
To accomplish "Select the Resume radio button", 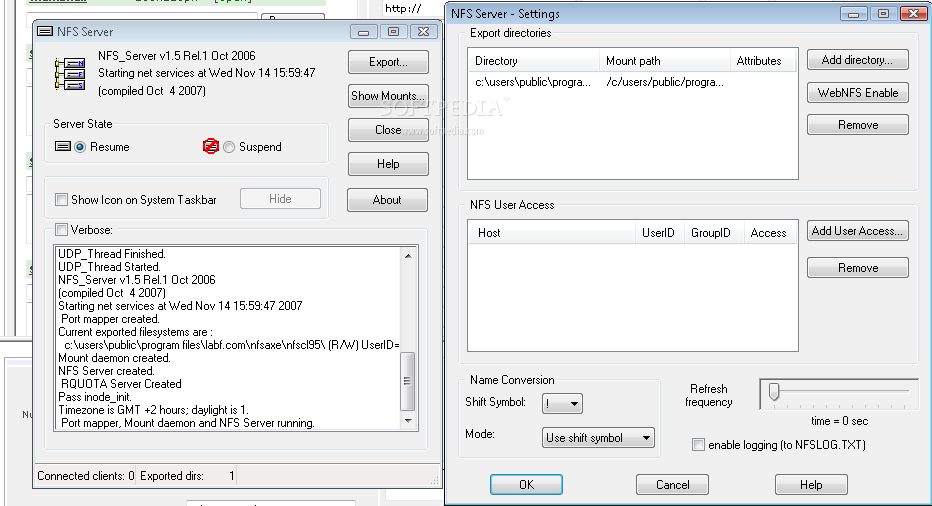I will 80,147.
